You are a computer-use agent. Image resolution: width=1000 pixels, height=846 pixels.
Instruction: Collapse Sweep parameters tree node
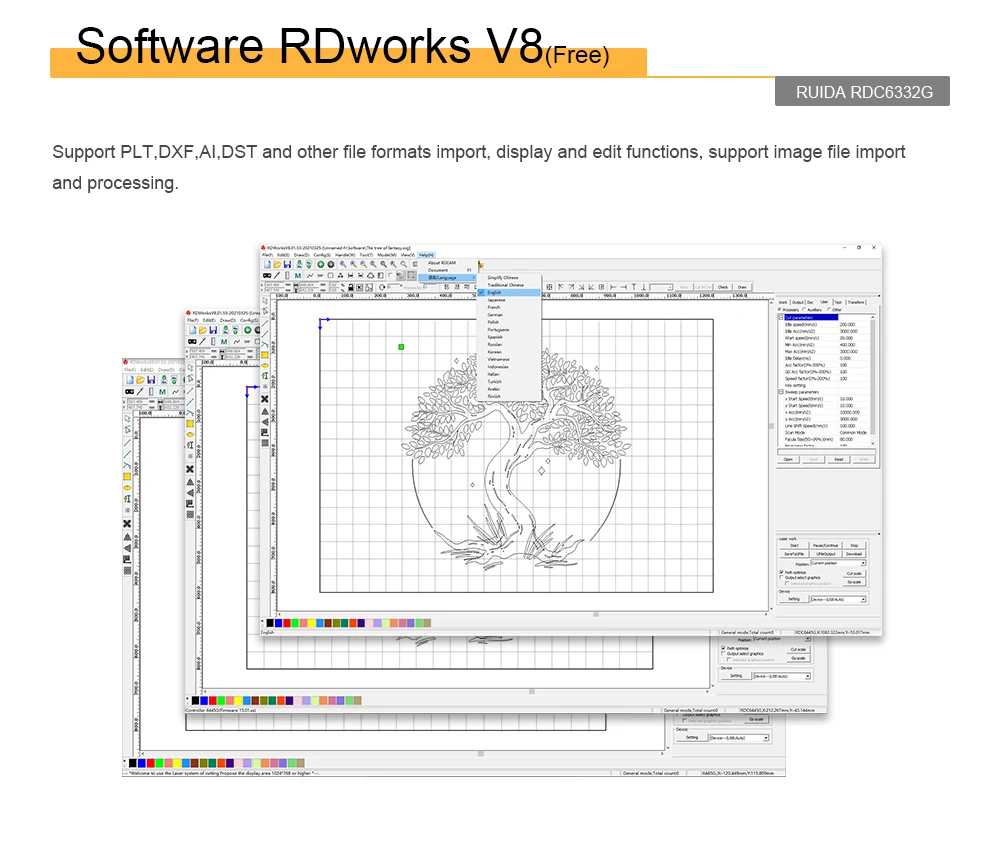[x=781, y=392]
